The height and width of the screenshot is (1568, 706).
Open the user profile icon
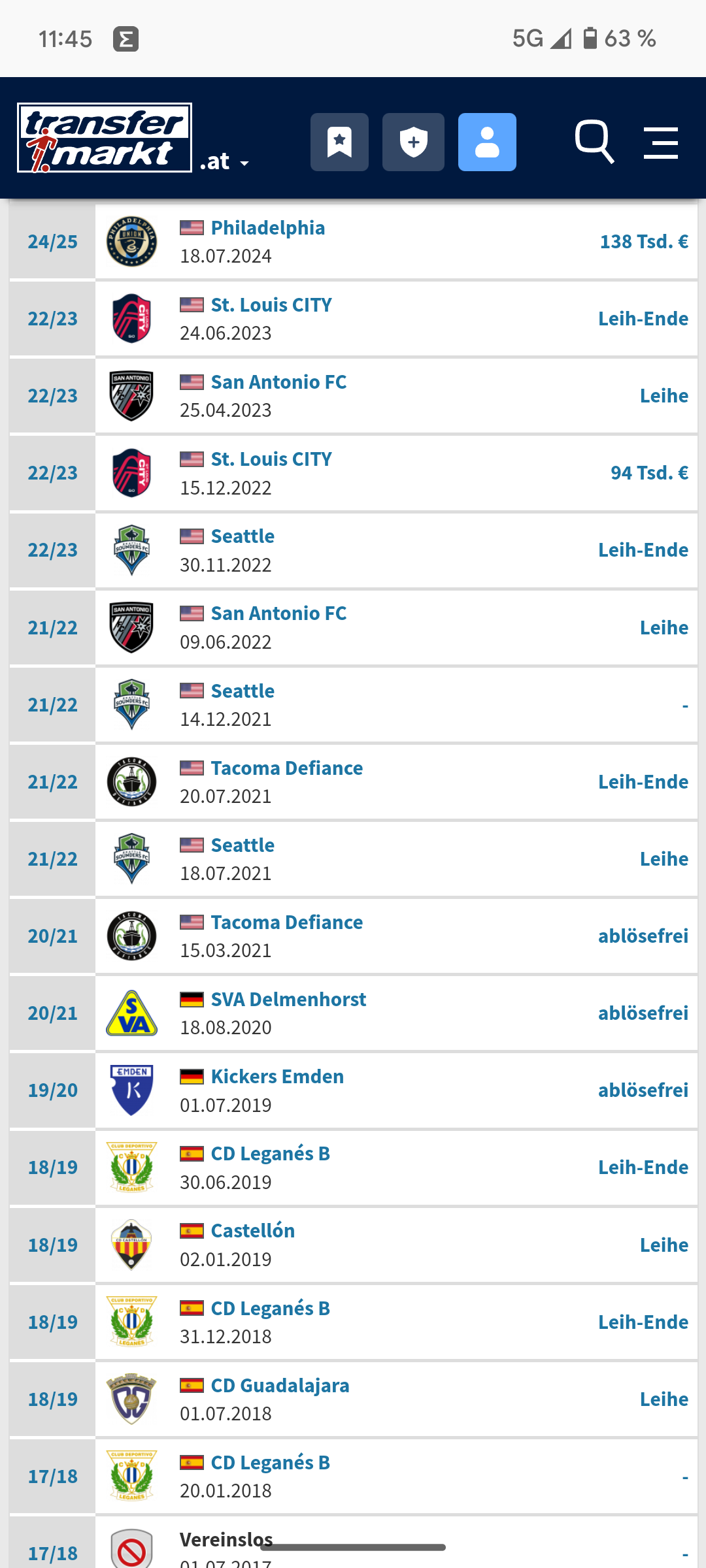click(487, 142)
